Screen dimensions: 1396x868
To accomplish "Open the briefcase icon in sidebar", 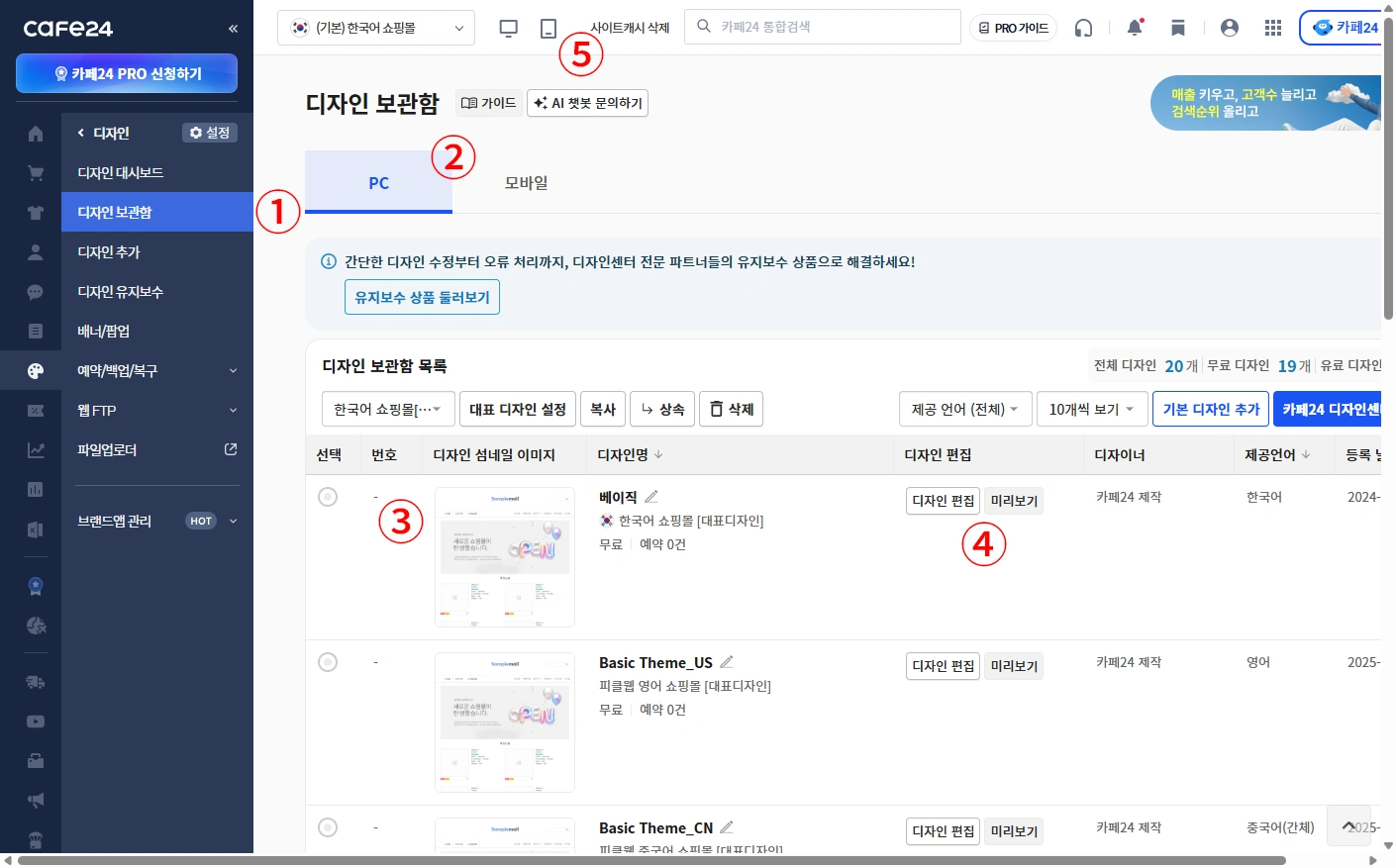I will [36, 761].
